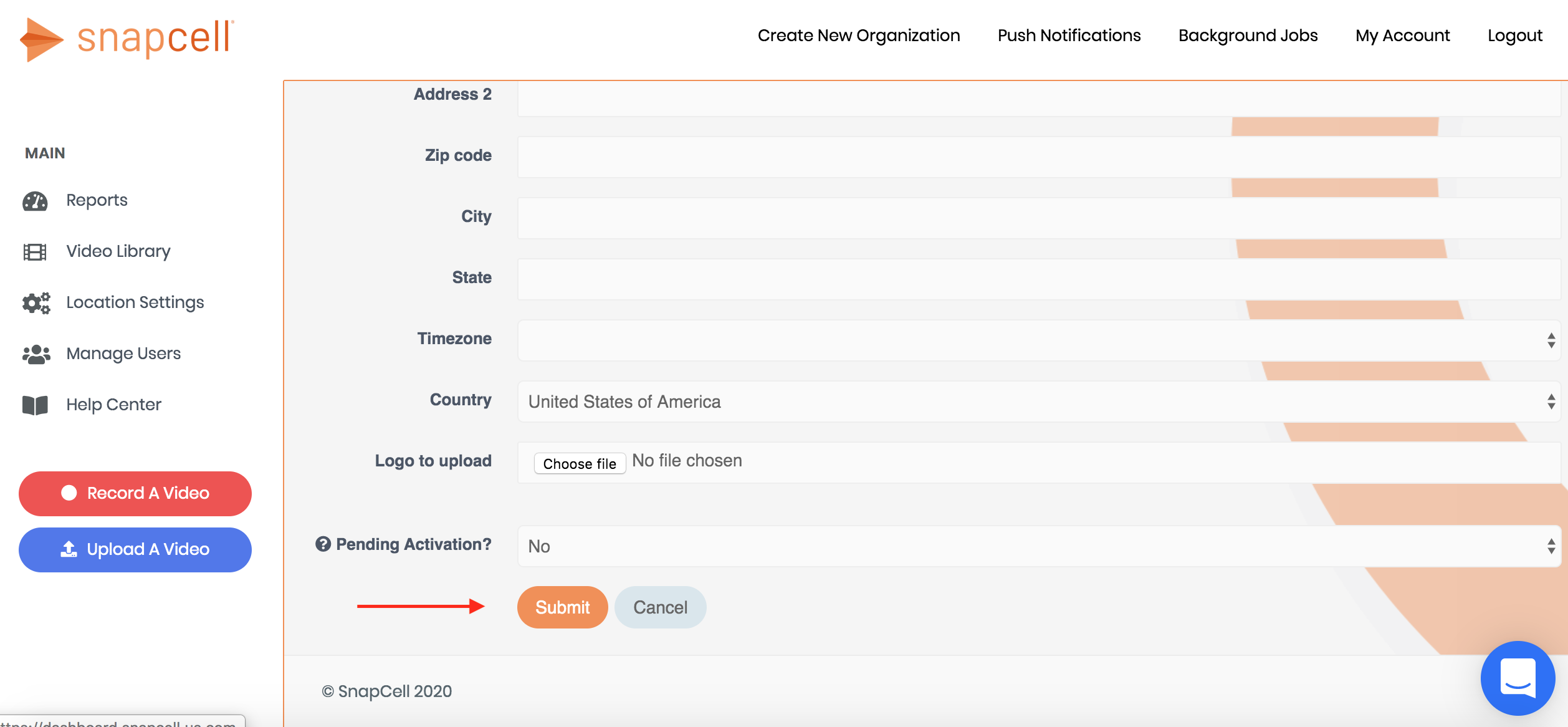The width and height of the screenshot is (1568, 727).
Task: Open the chat support bubble
Action: [1517, 678]
